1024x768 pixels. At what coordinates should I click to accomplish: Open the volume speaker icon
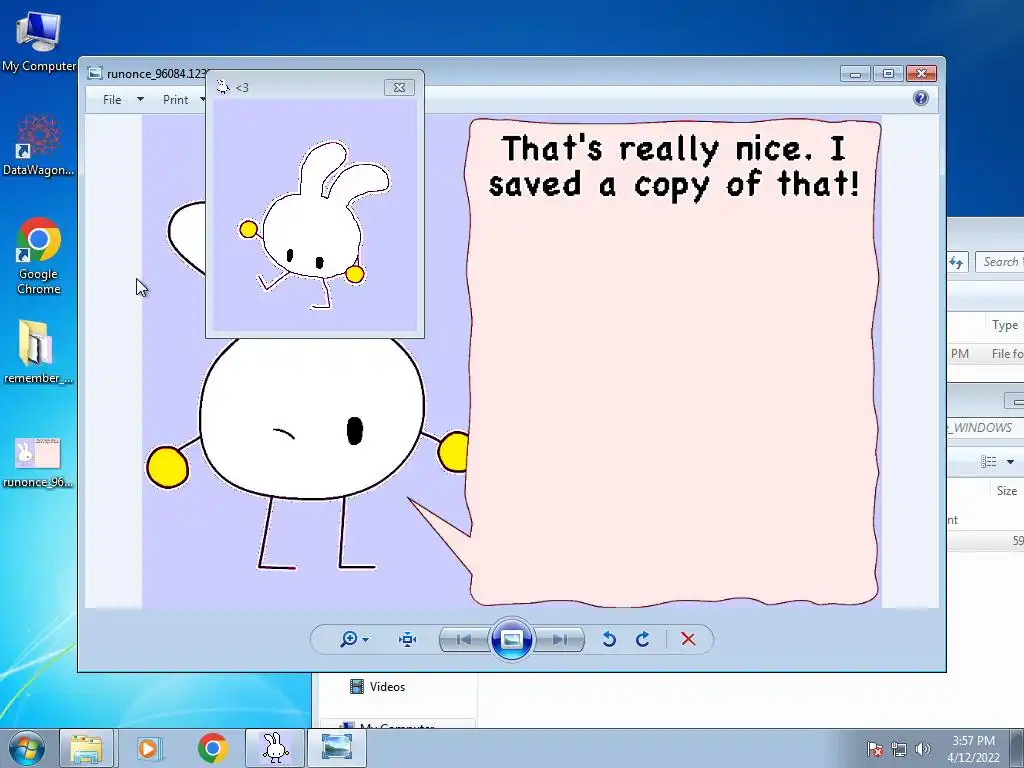[x=923, y=750]
